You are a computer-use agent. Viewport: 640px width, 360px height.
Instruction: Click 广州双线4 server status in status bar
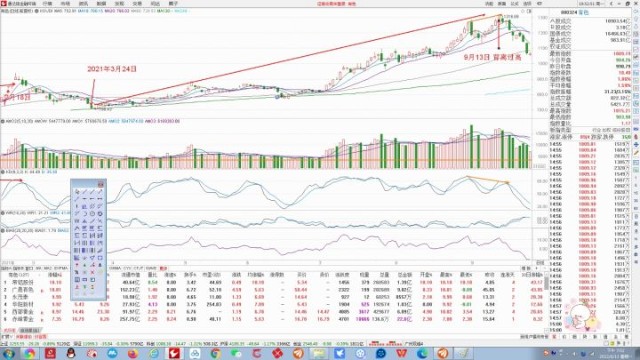413,344
